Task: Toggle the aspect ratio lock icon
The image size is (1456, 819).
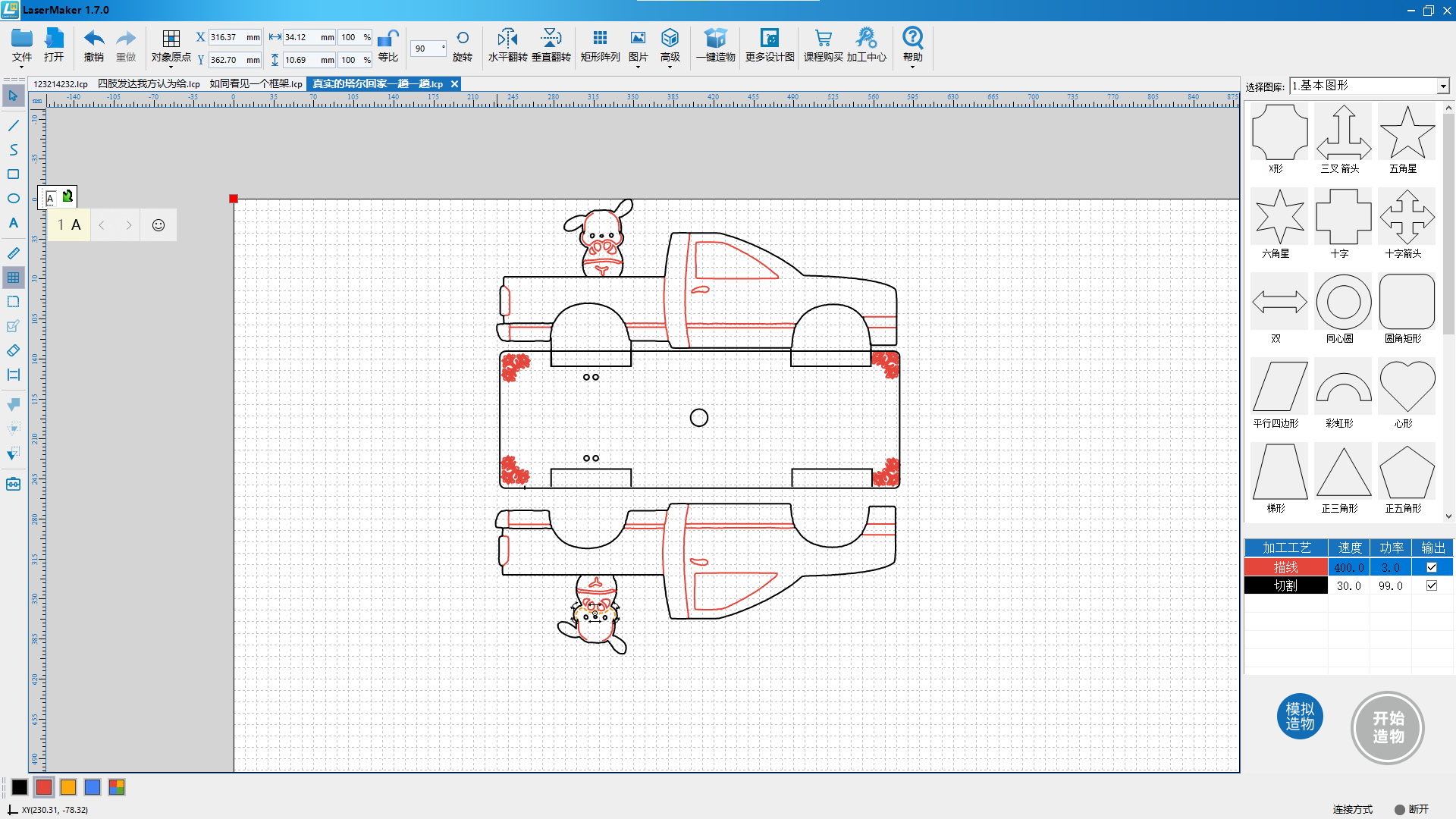Action: click(x=388, y=38)
